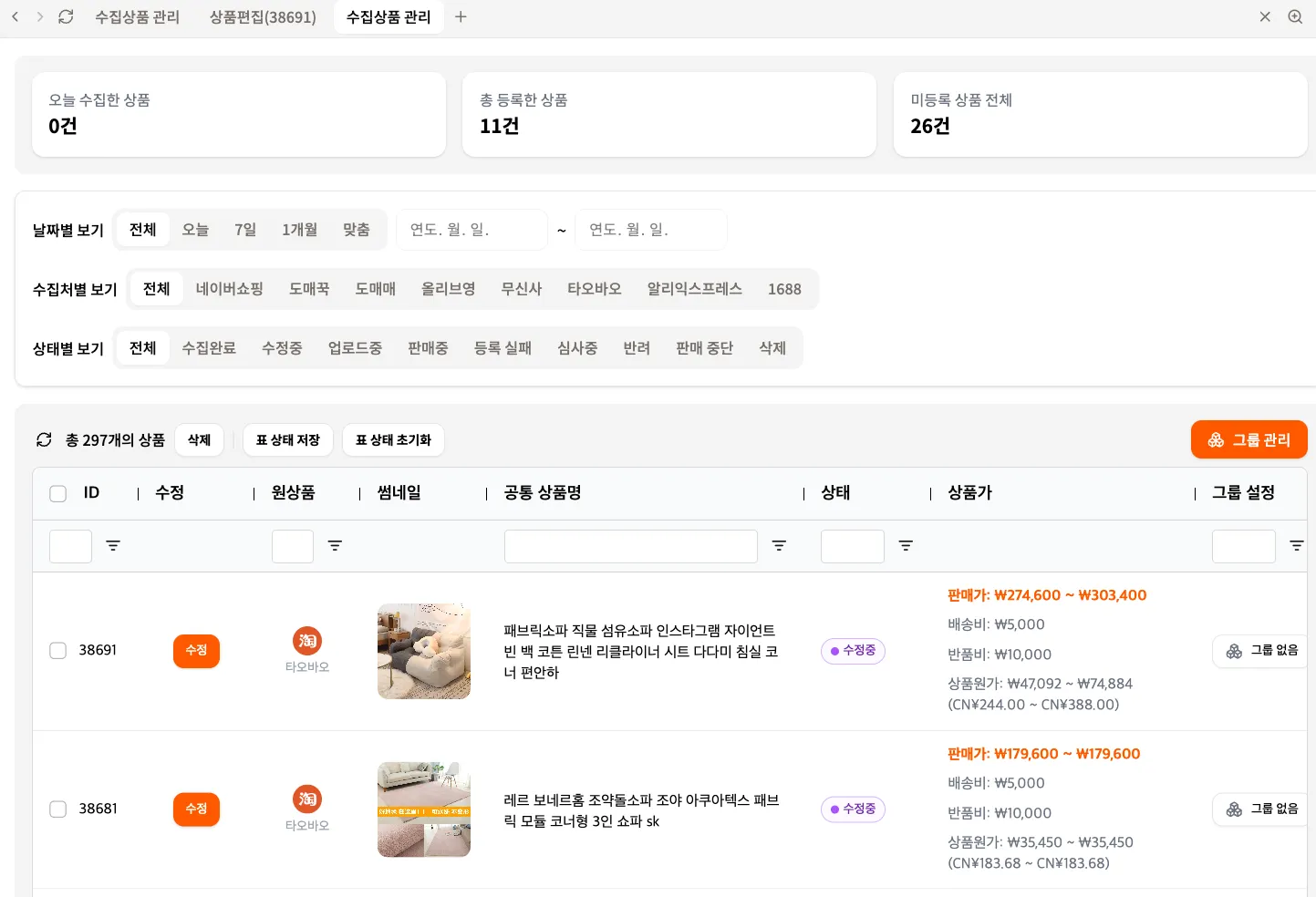Add a new tab with the plus icon
Viewport: 1316px width, 897px height.
461,16
